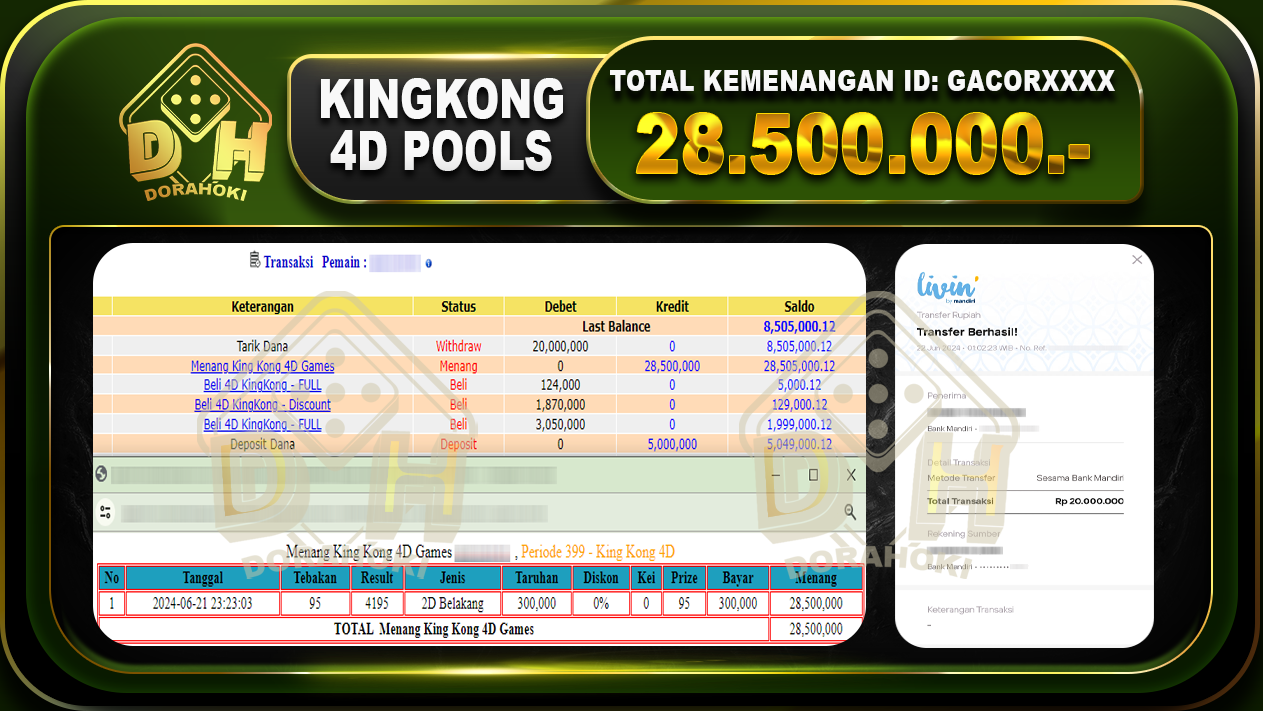Select the Saldo column header
The width and height of the screenshot is (1263, 711).
(x=798, y=307)
